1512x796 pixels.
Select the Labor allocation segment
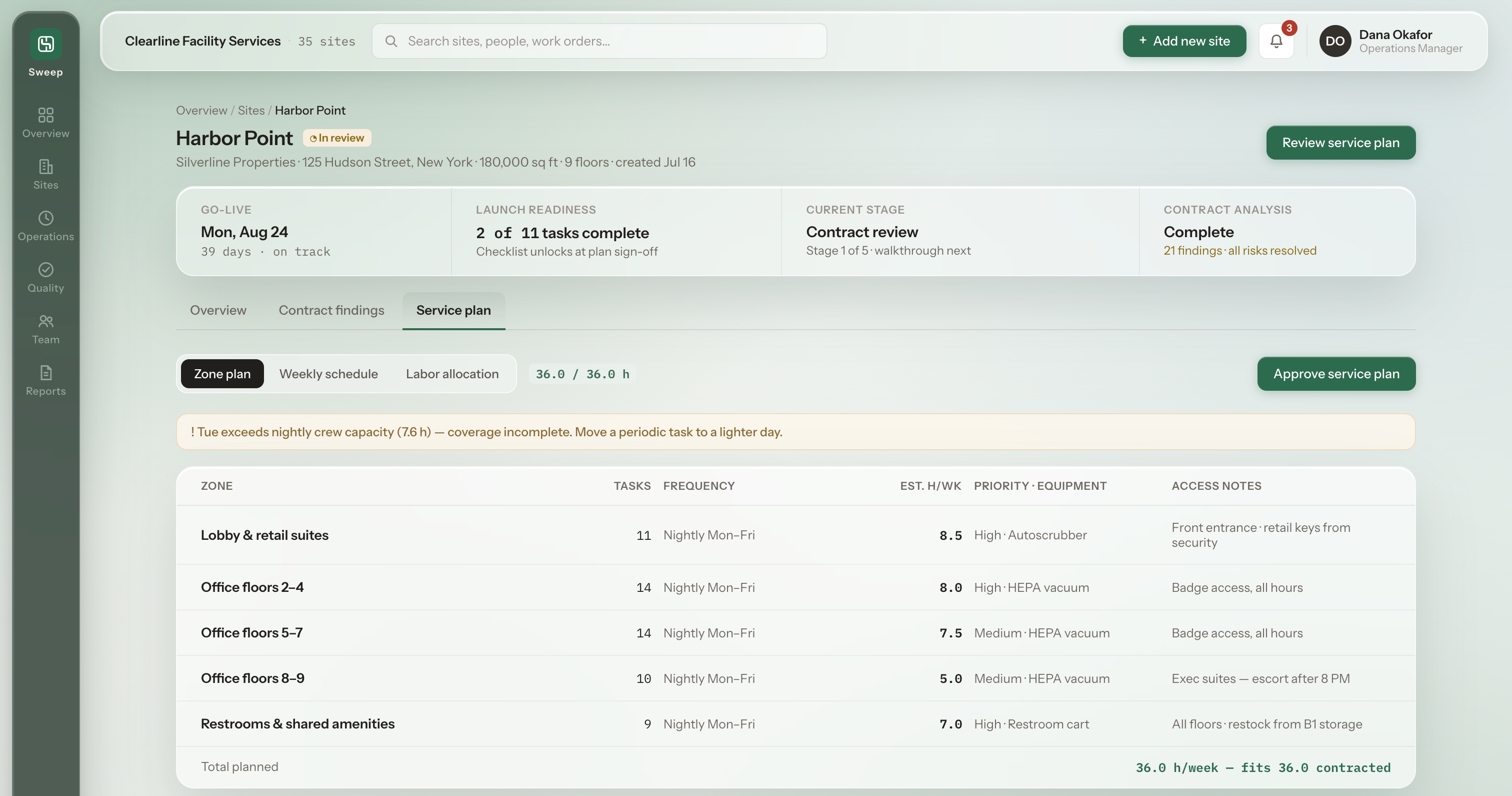452,374
